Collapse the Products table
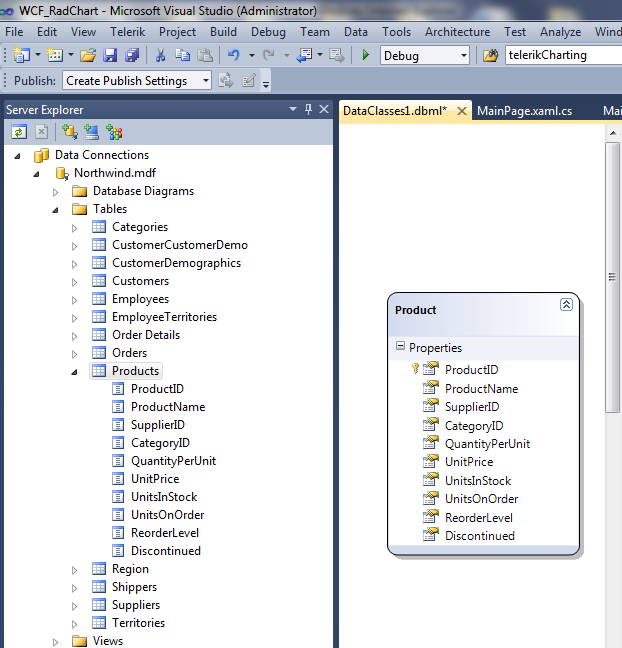The width and height of the screenshot is (622, 648). pyautogui.click(x=74, y=372)
